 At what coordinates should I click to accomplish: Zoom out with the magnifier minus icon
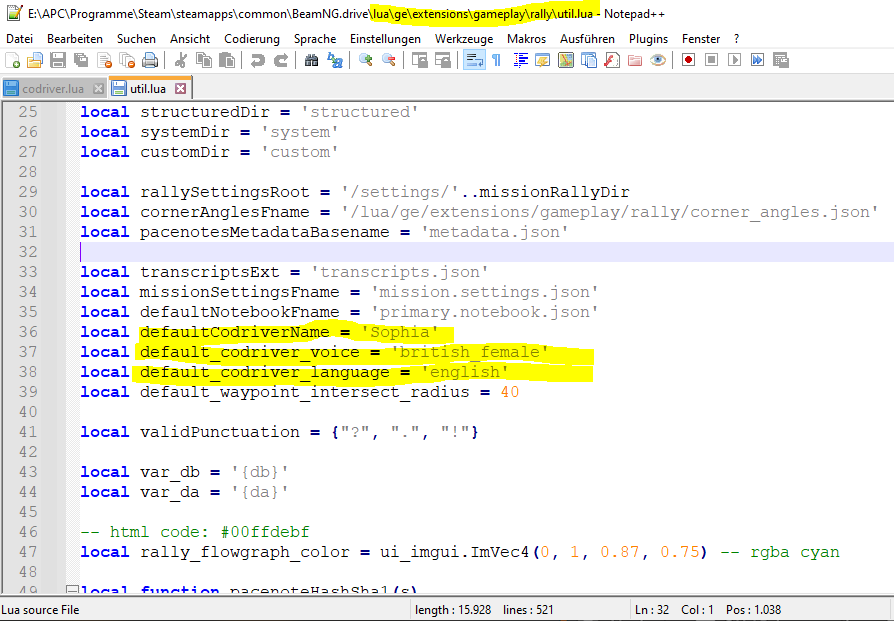coord(388,60)
